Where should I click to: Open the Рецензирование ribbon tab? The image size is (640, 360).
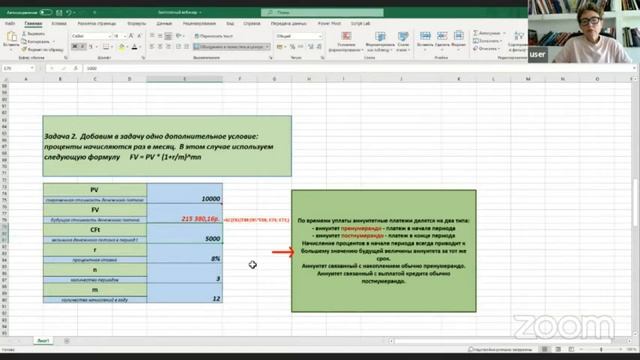coord(199,24)
